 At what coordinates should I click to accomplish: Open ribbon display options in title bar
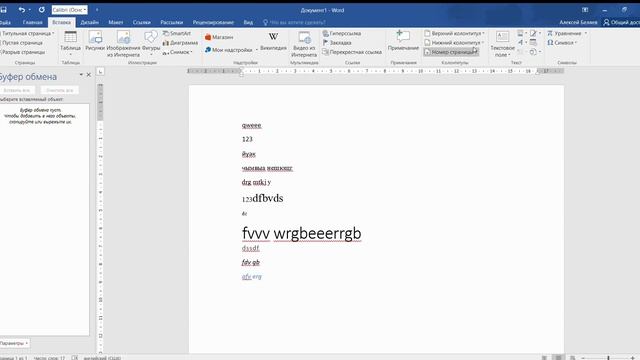(585, 10)
